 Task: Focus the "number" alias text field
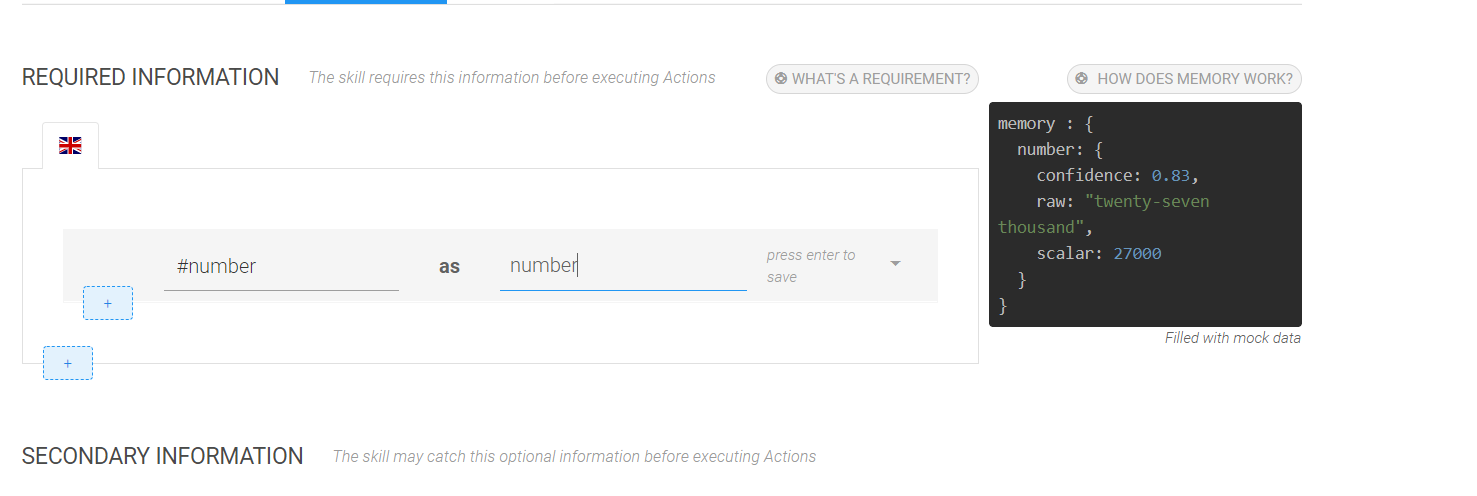point(622,266)
